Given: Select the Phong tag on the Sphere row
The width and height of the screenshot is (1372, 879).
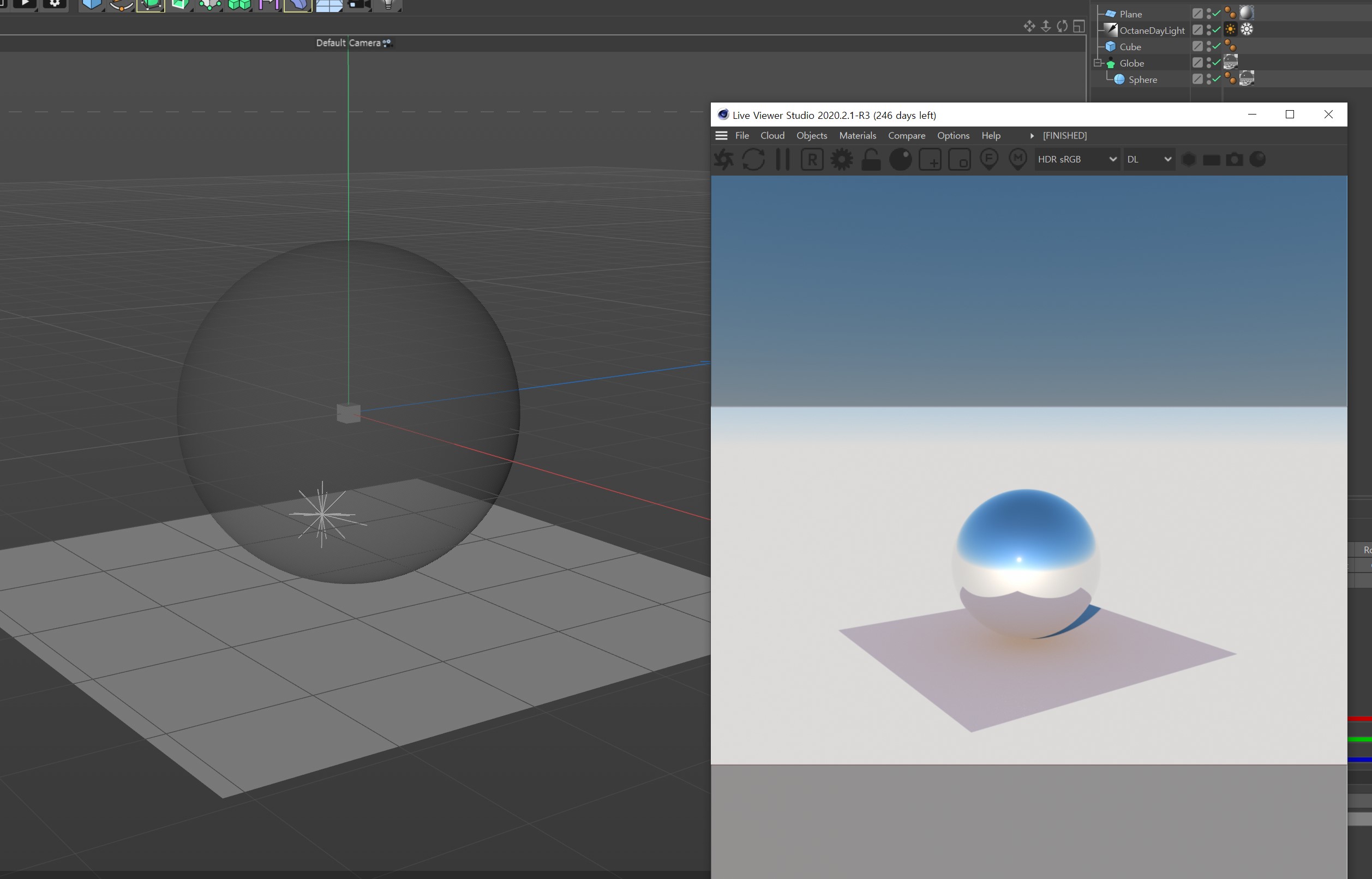Looking at the screenshot, I should point(1230,79).
